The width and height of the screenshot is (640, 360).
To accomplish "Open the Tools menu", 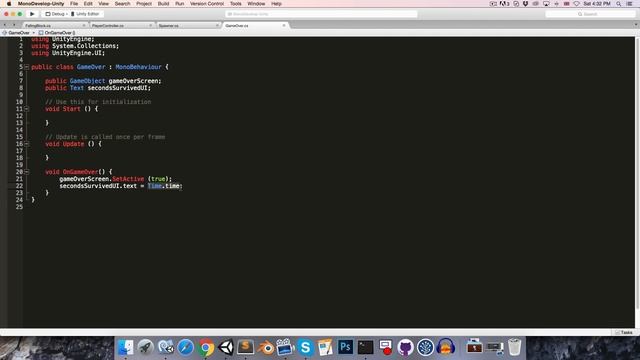I will pyautogui.click(x=236, y=4).
